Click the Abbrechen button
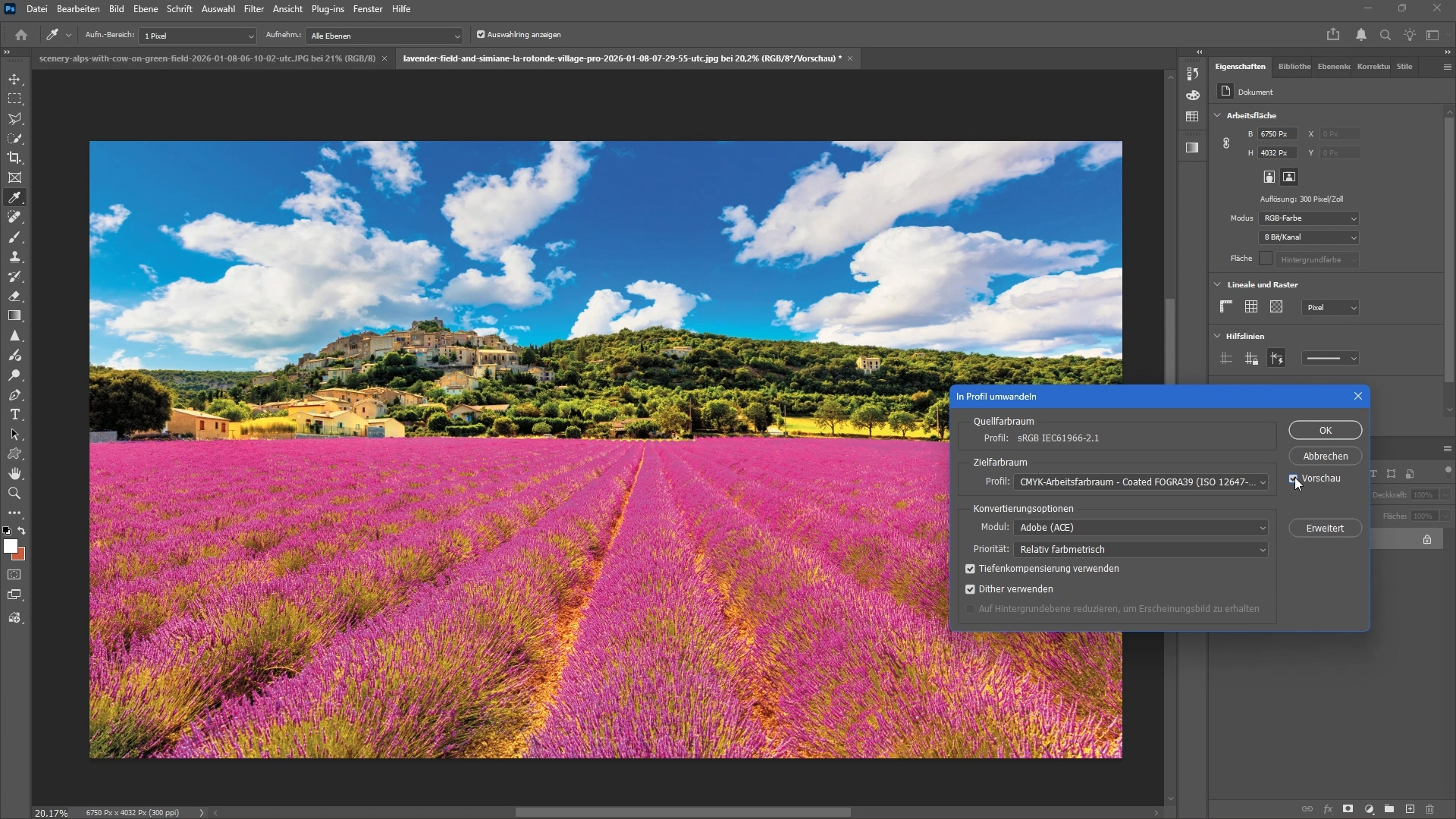The image size is (1456, 819). (1325, 457)
